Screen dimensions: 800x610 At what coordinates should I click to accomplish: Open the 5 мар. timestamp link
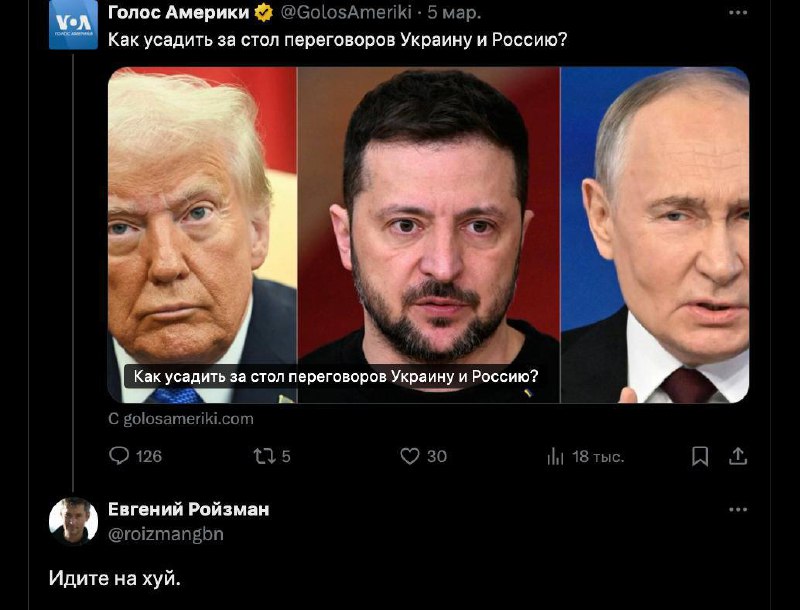(454, 13)
